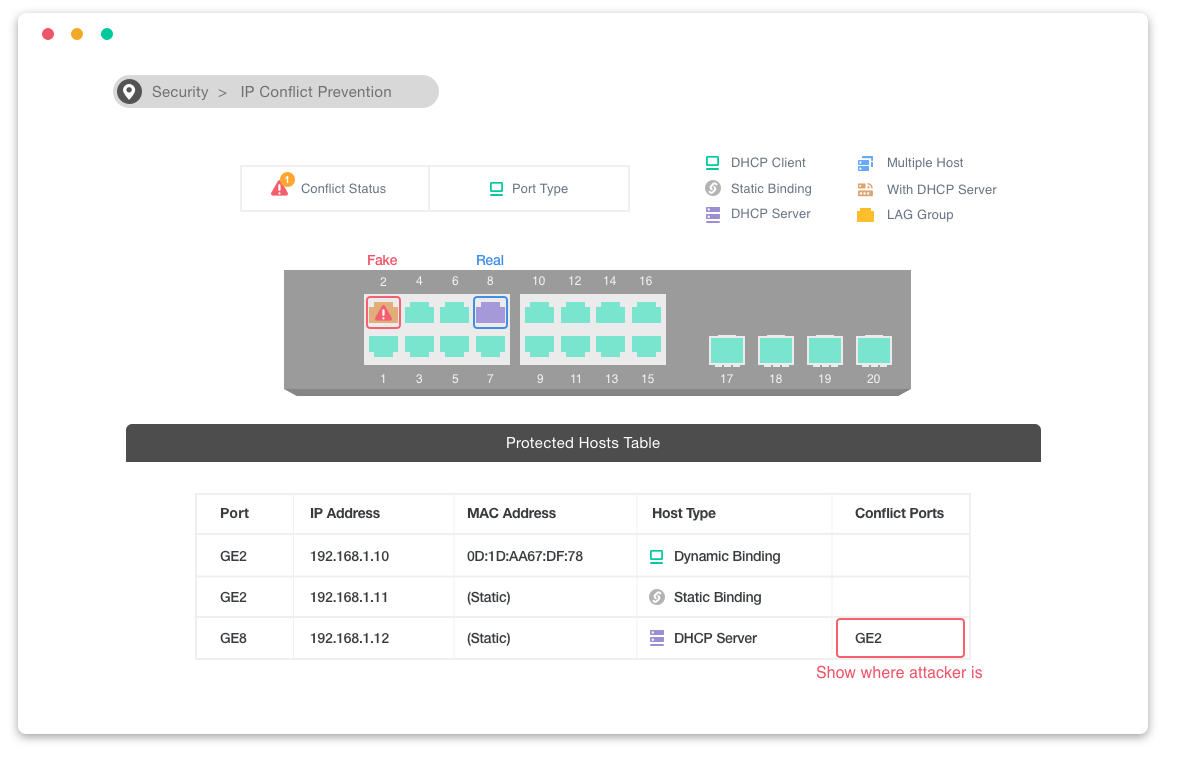This screenshot has width=1177, height=768.
Task: Select the real DHCP server port 8
Action: click(x=490, y=313)
